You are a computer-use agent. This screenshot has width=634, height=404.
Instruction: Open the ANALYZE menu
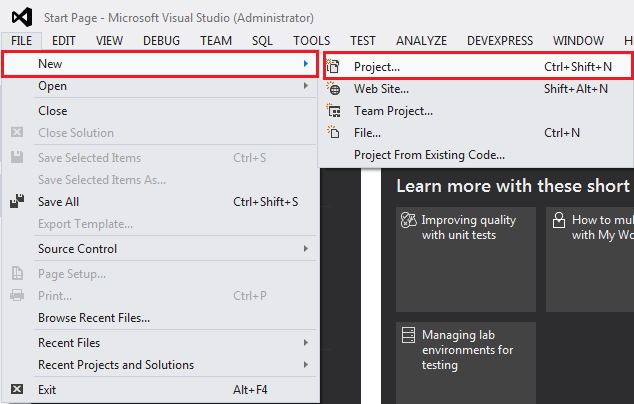coord(421,41)
